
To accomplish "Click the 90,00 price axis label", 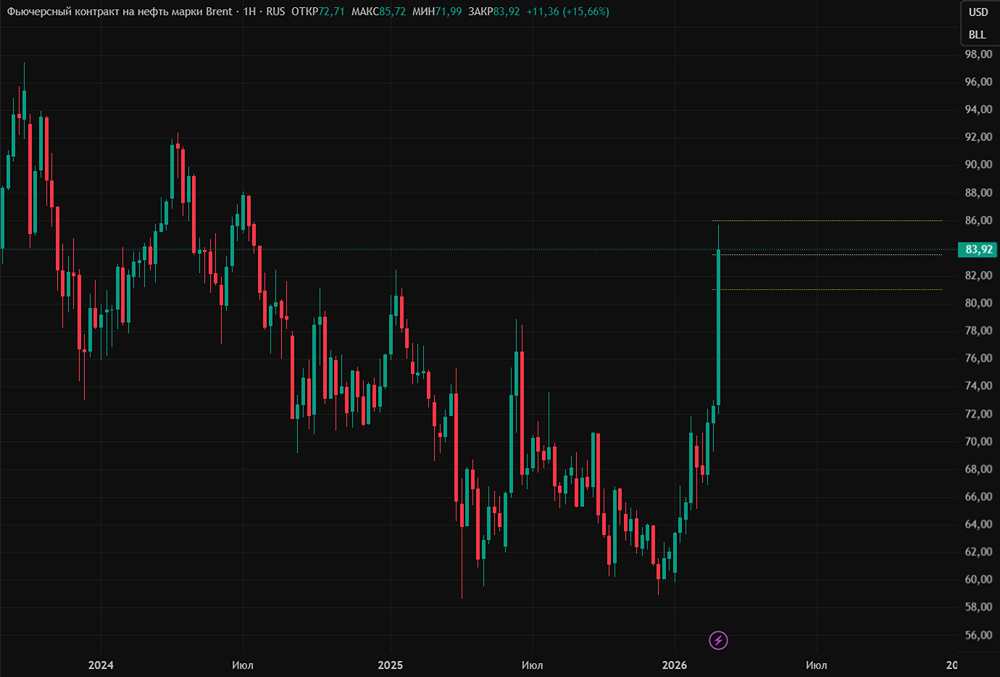I will click(x=978, y=164).
